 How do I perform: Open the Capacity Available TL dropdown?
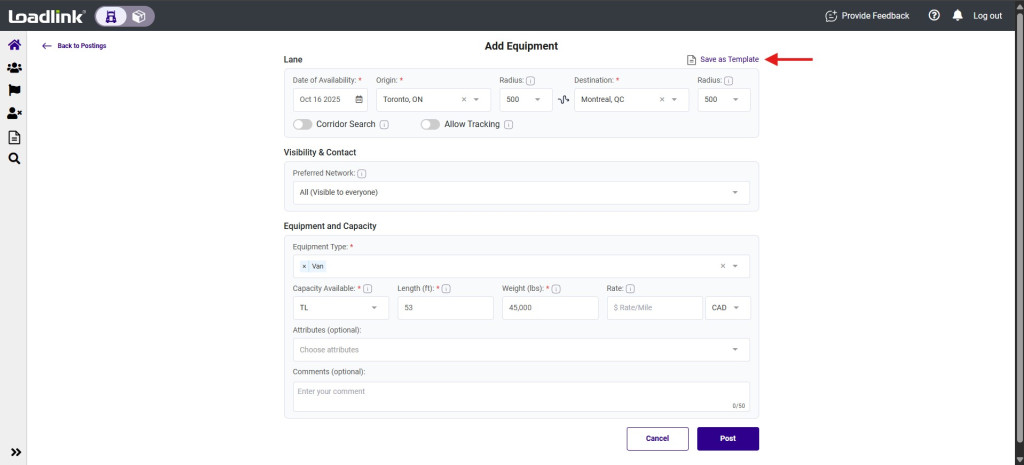click(340, 308)
